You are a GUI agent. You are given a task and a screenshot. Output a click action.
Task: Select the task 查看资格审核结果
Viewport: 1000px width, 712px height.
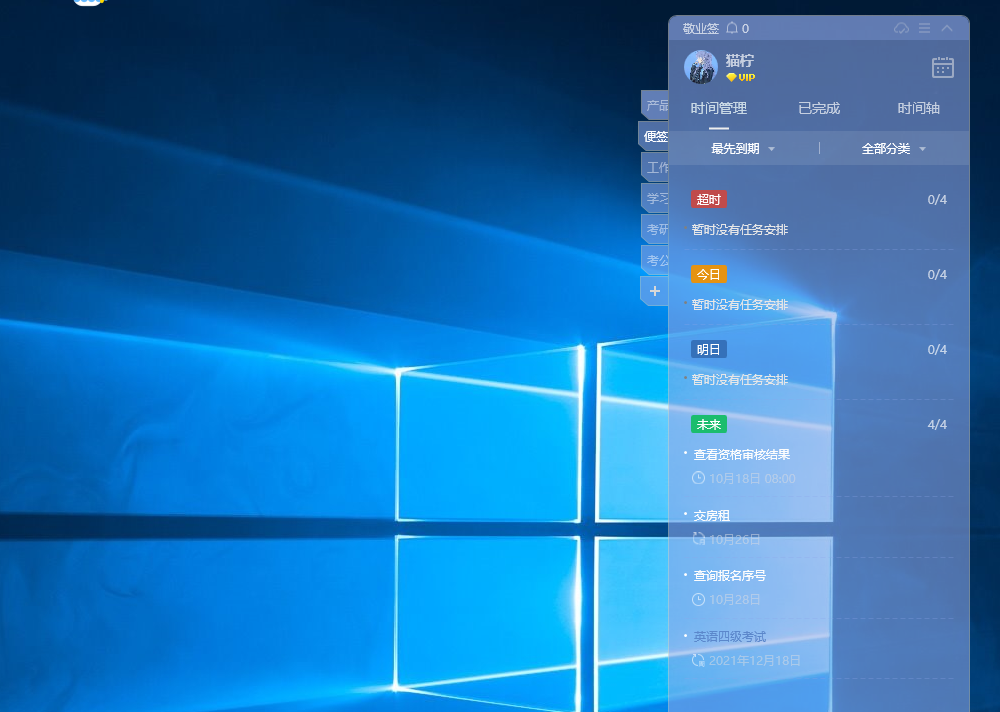742,454
